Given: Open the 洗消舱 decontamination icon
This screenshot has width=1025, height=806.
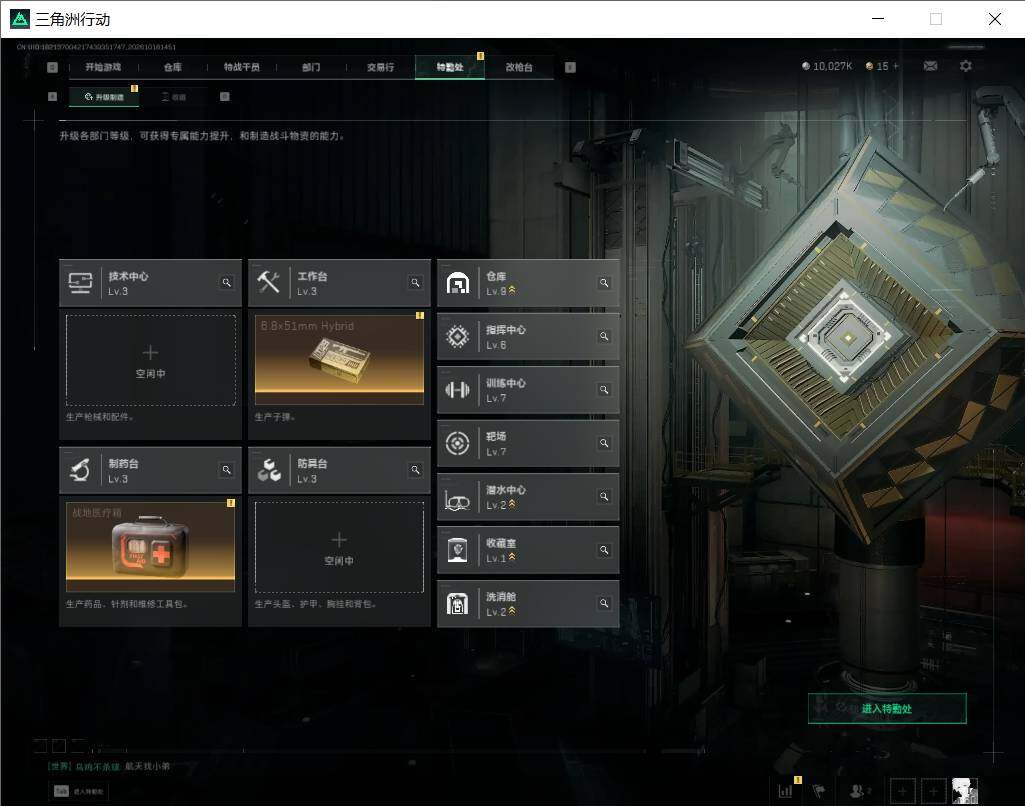Looking at the screenshot, I should tap(458, 603).
